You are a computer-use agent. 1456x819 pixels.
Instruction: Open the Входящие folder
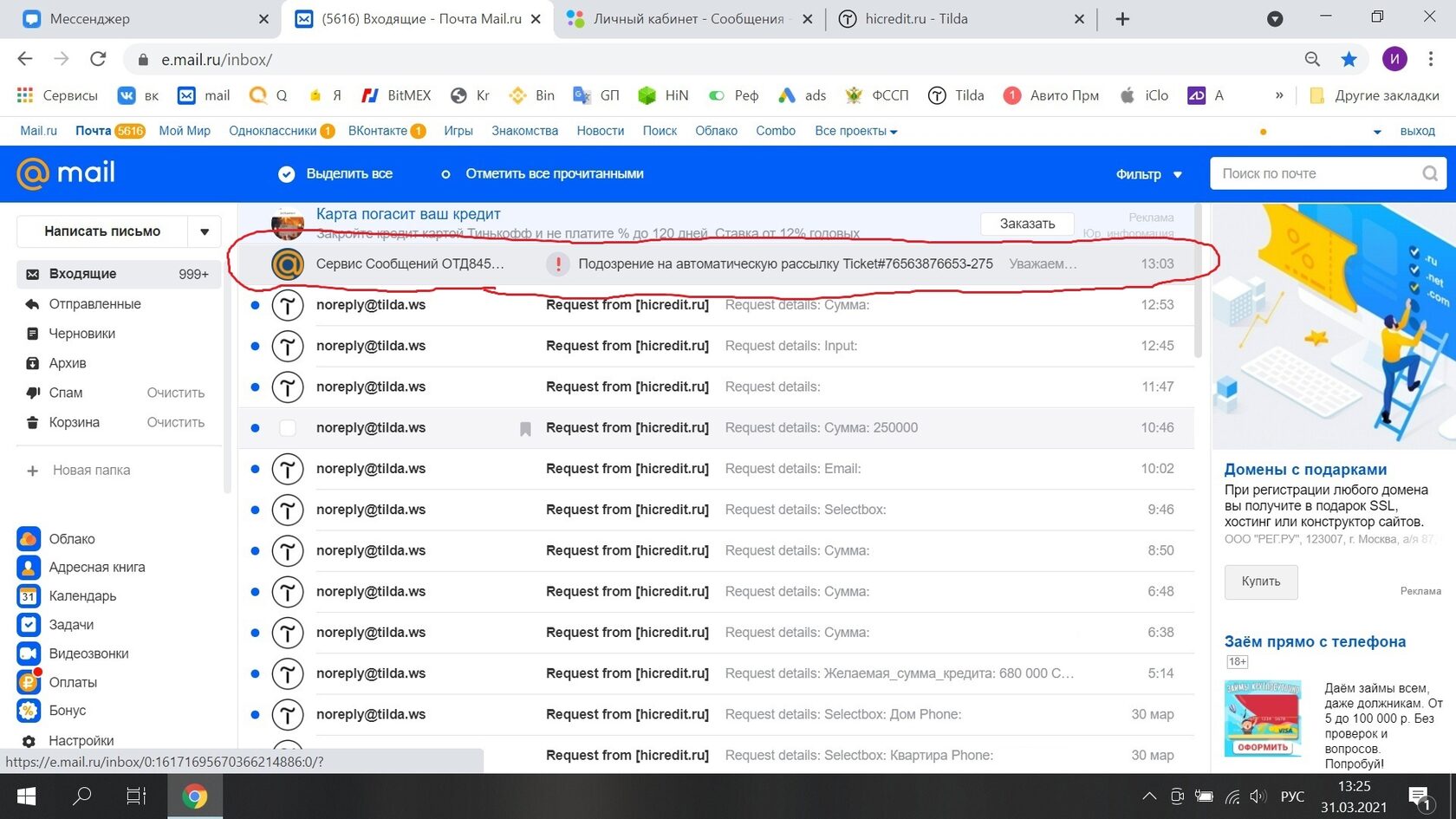click(x=118, y=274)
